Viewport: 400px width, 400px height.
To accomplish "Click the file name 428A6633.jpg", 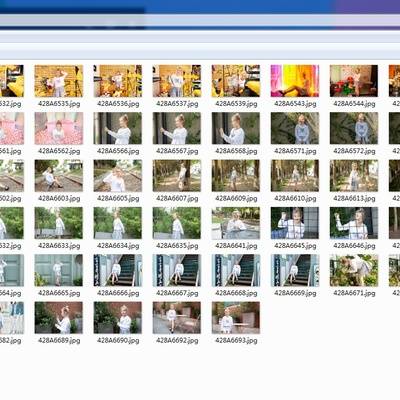I will (x=59, y=246).
